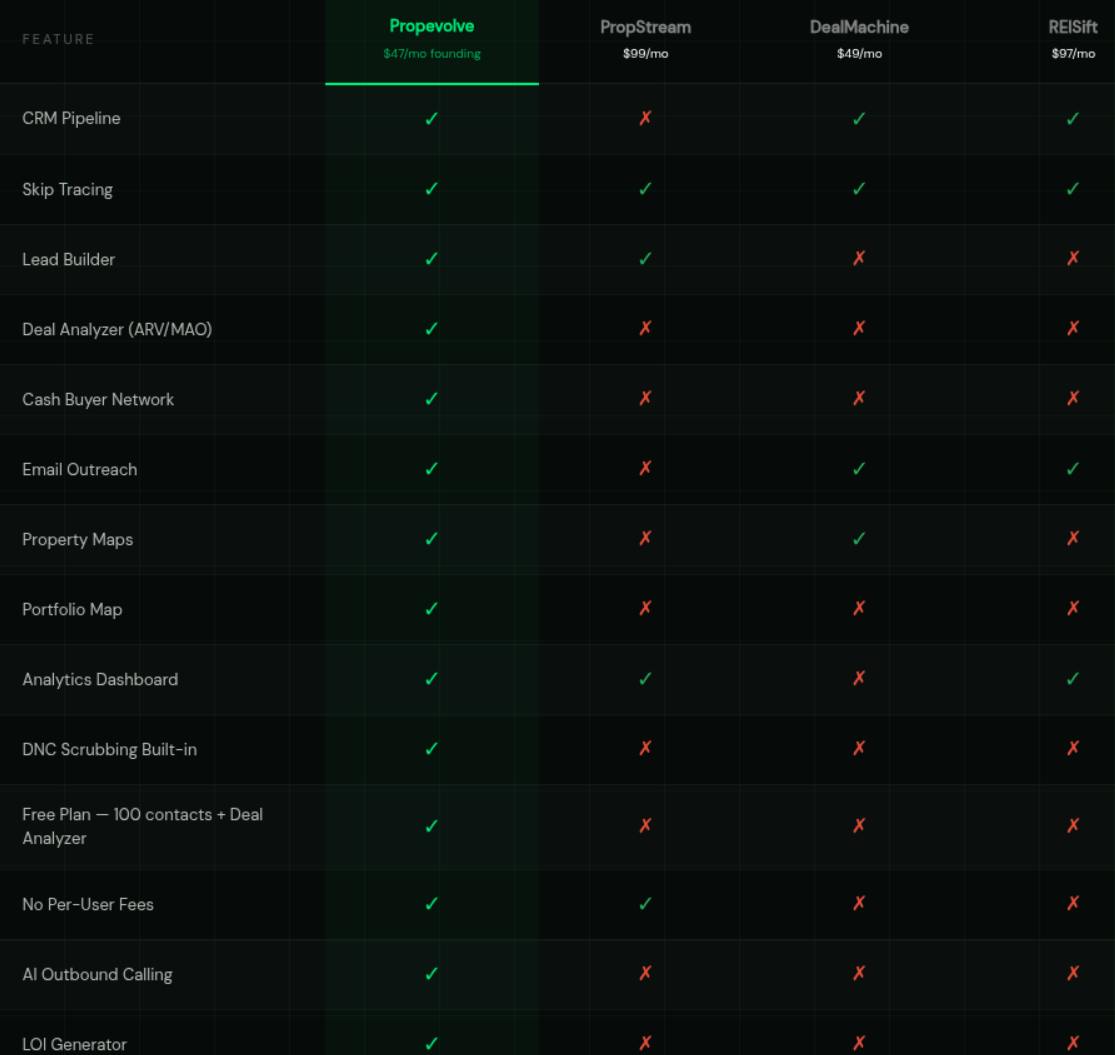Click DealMachine red X for Analytics Dashboard

859,678
